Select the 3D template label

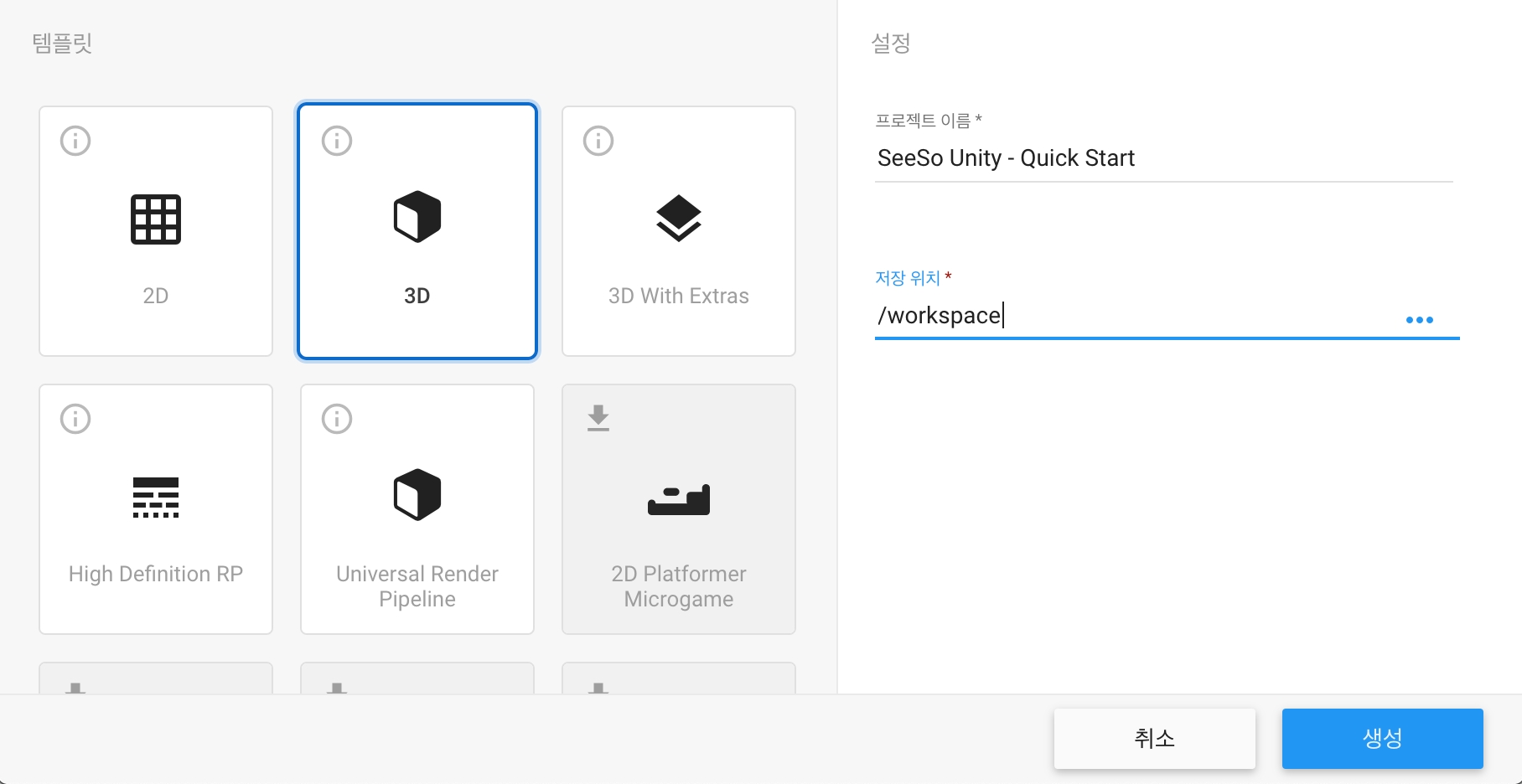[x=417, y=296]
